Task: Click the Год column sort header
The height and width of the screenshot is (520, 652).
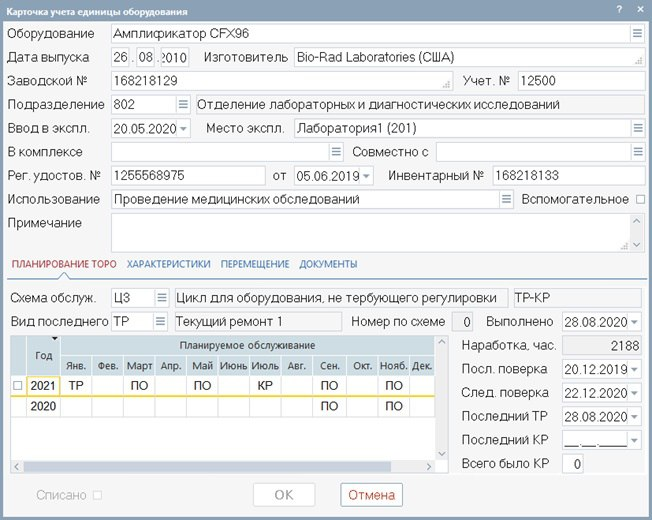Action: click(44, 355)
